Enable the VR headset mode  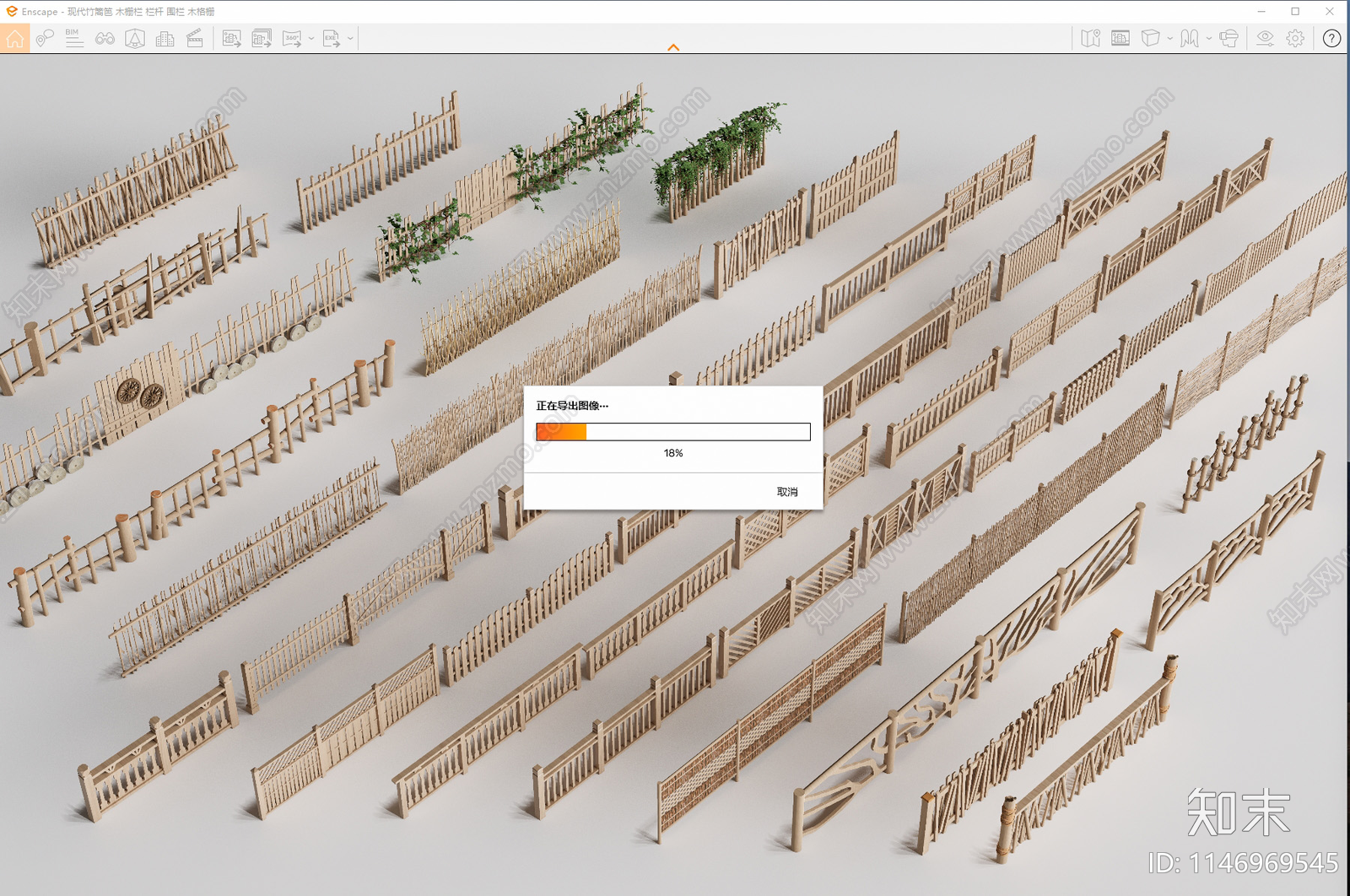[1229, 38]
